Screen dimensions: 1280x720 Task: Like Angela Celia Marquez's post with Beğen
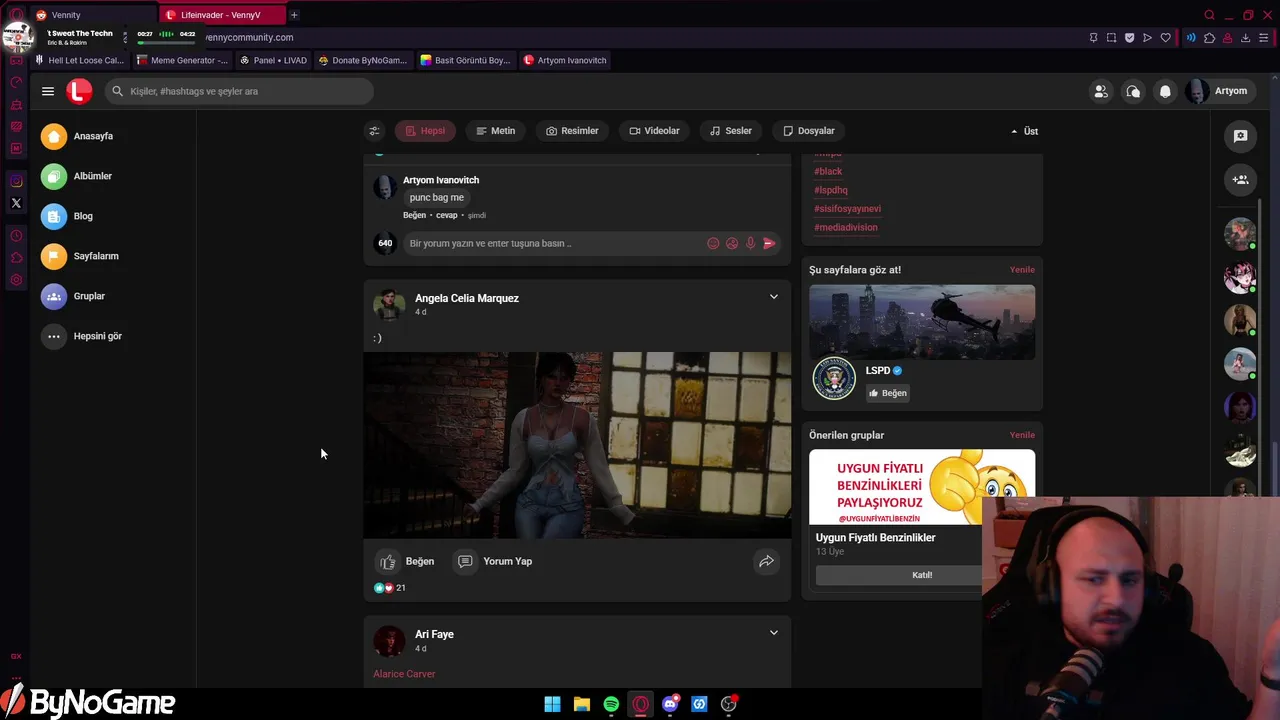pyautogui.click(x=406, y=561)
